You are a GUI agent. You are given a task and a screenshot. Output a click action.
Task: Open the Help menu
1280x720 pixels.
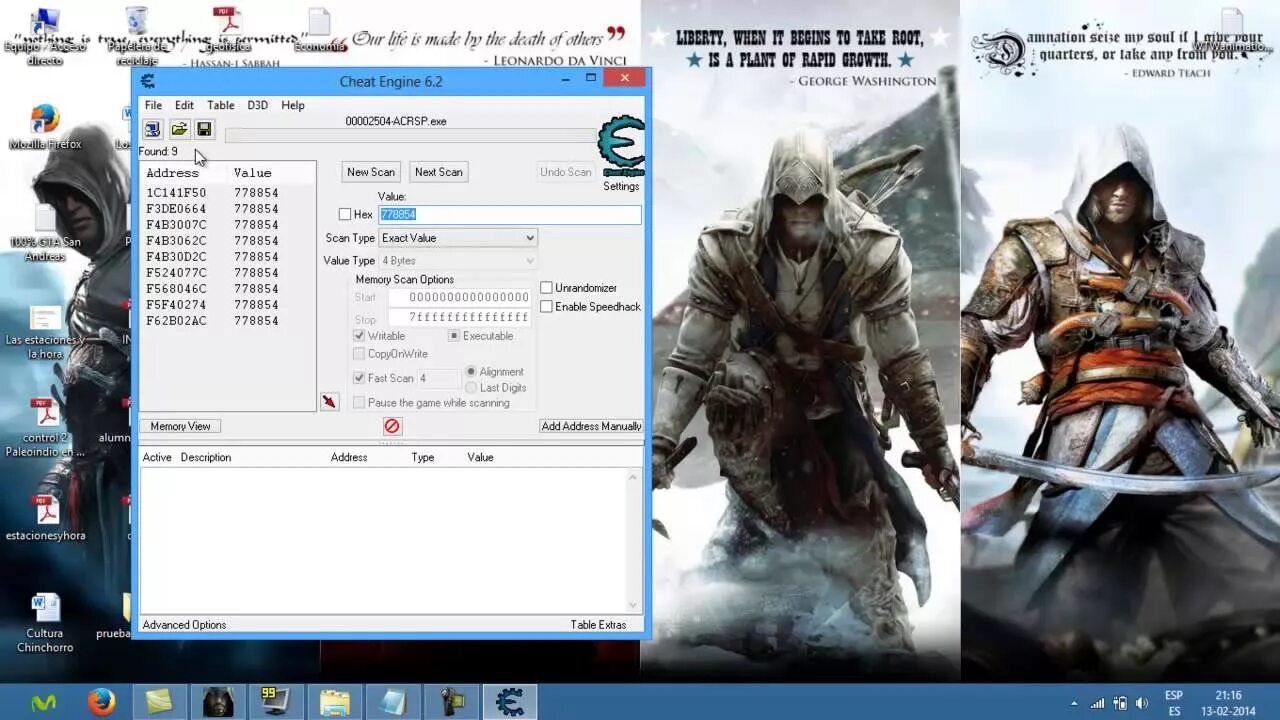click(x=292, y=105)
